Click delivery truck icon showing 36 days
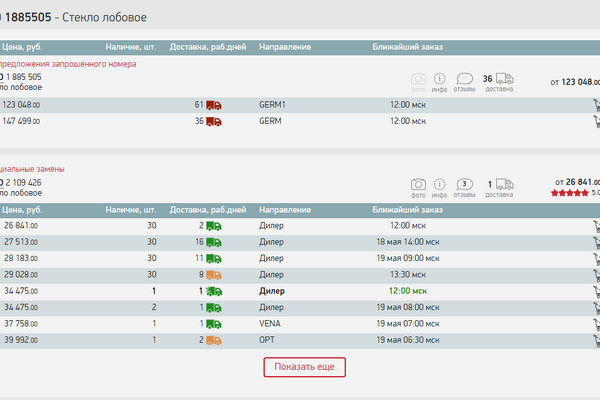The image size is (600, 400). click(x=505, y=79)
